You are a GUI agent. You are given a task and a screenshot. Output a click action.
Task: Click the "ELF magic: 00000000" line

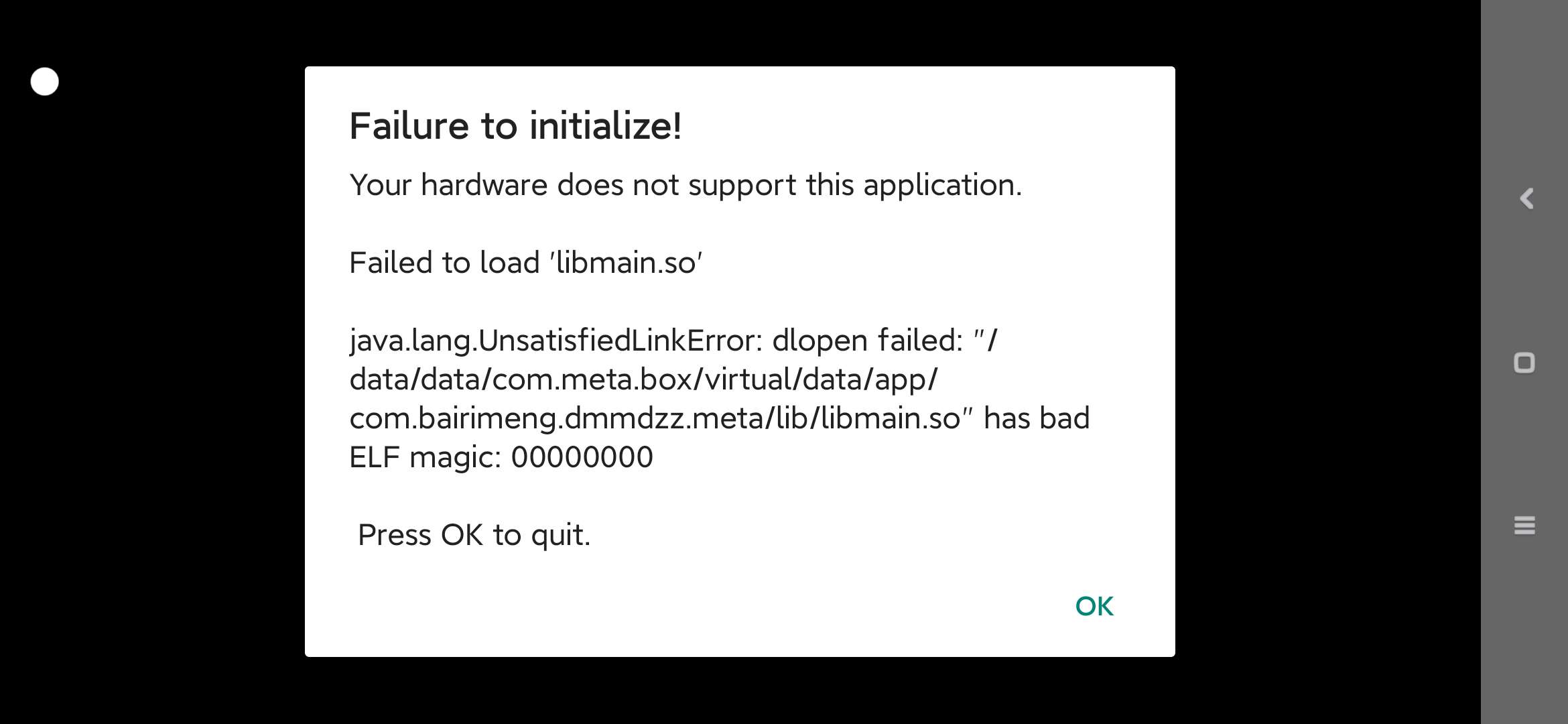[501, 457]
